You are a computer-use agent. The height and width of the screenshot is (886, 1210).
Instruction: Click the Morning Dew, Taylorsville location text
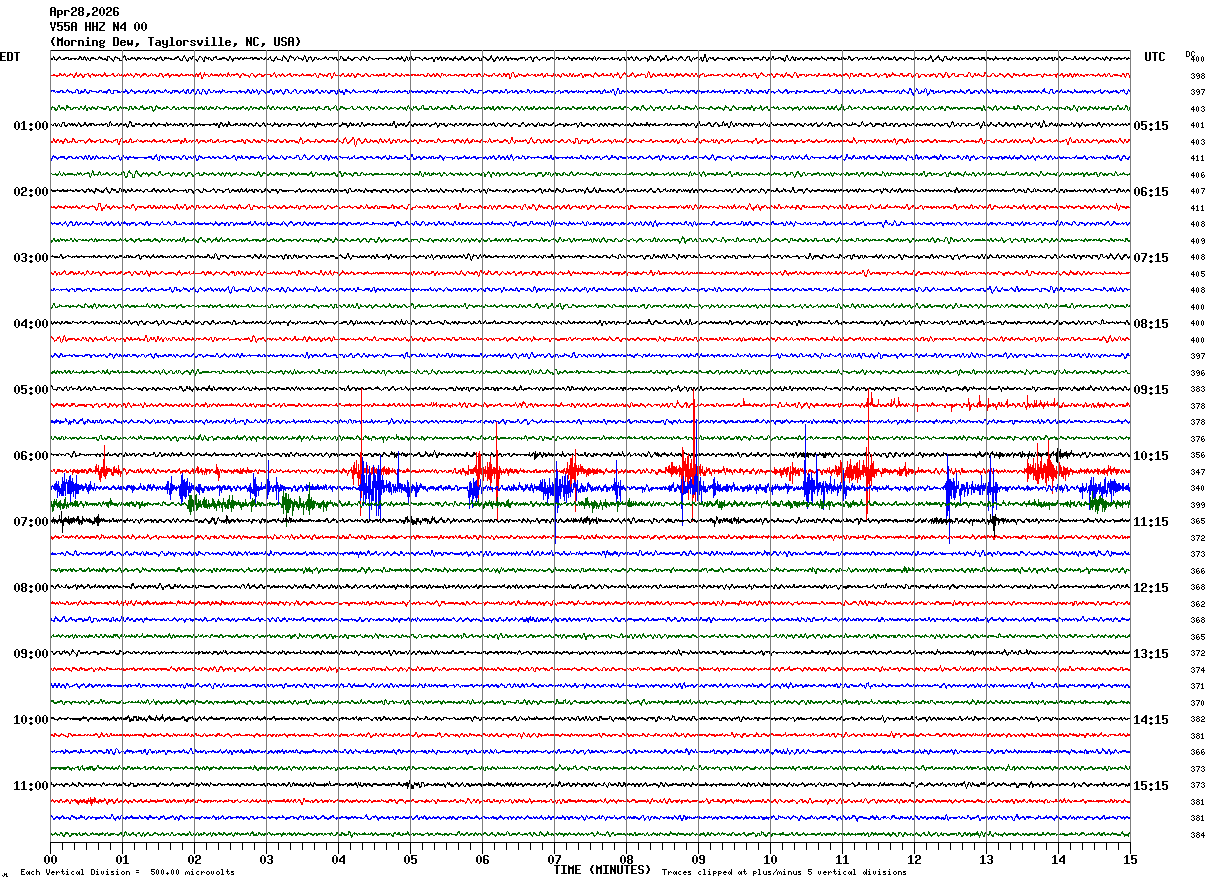click(x=175, y=42)
